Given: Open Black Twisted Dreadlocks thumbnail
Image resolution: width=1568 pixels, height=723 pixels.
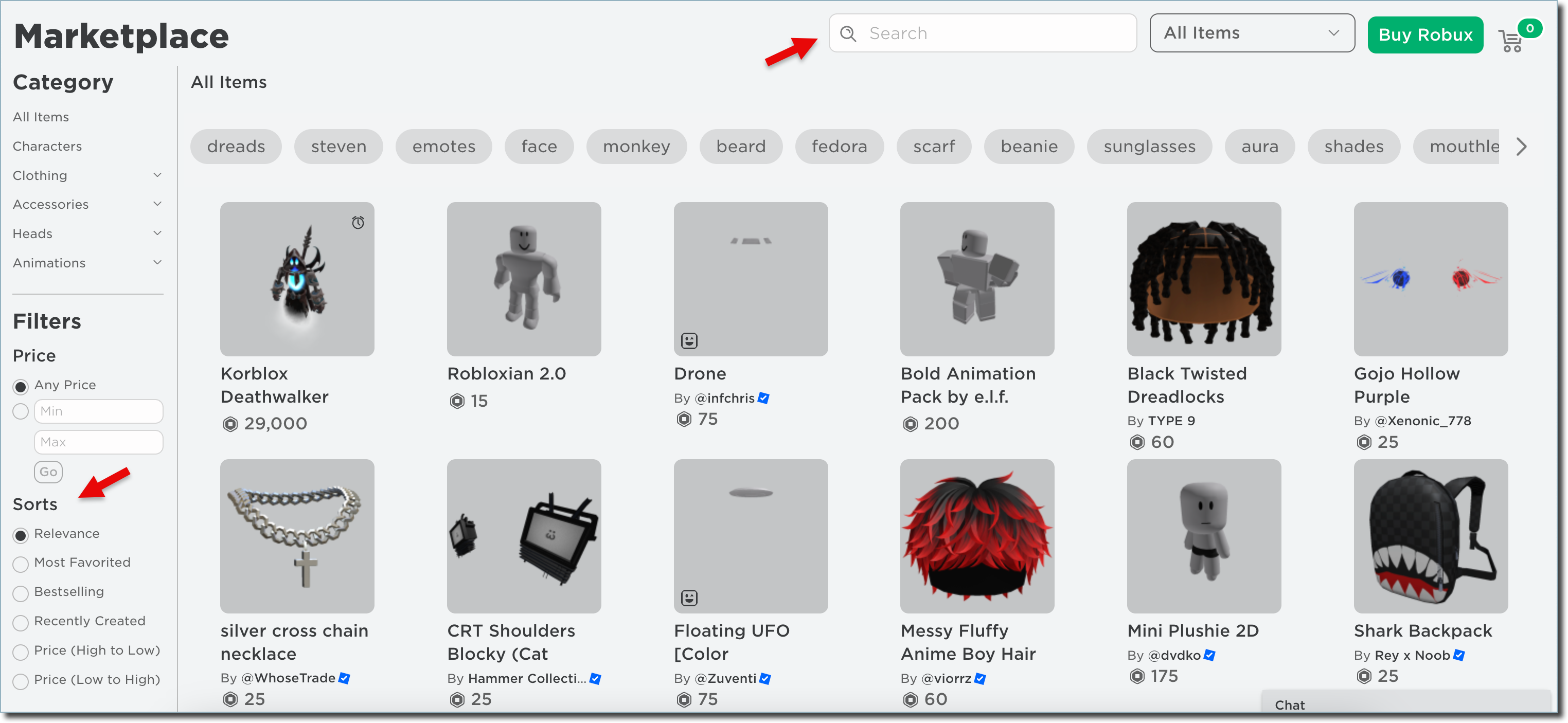Looking at the screenshot, I should [x=1204, y=279].
